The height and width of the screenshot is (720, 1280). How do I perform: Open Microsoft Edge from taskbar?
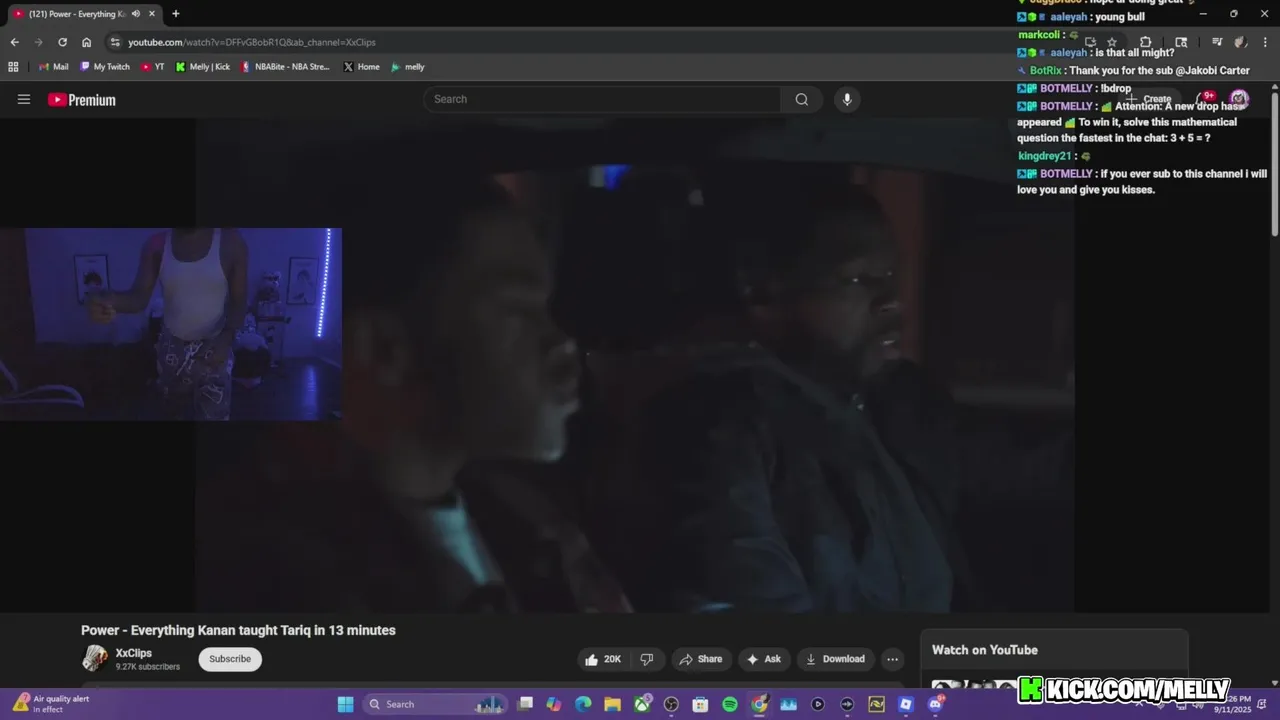[583, 704]
